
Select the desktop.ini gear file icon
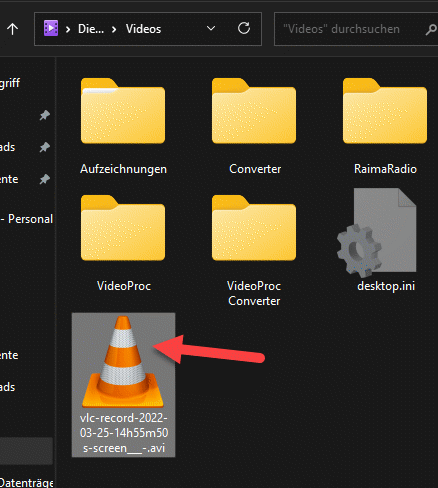tap(377, 233)
